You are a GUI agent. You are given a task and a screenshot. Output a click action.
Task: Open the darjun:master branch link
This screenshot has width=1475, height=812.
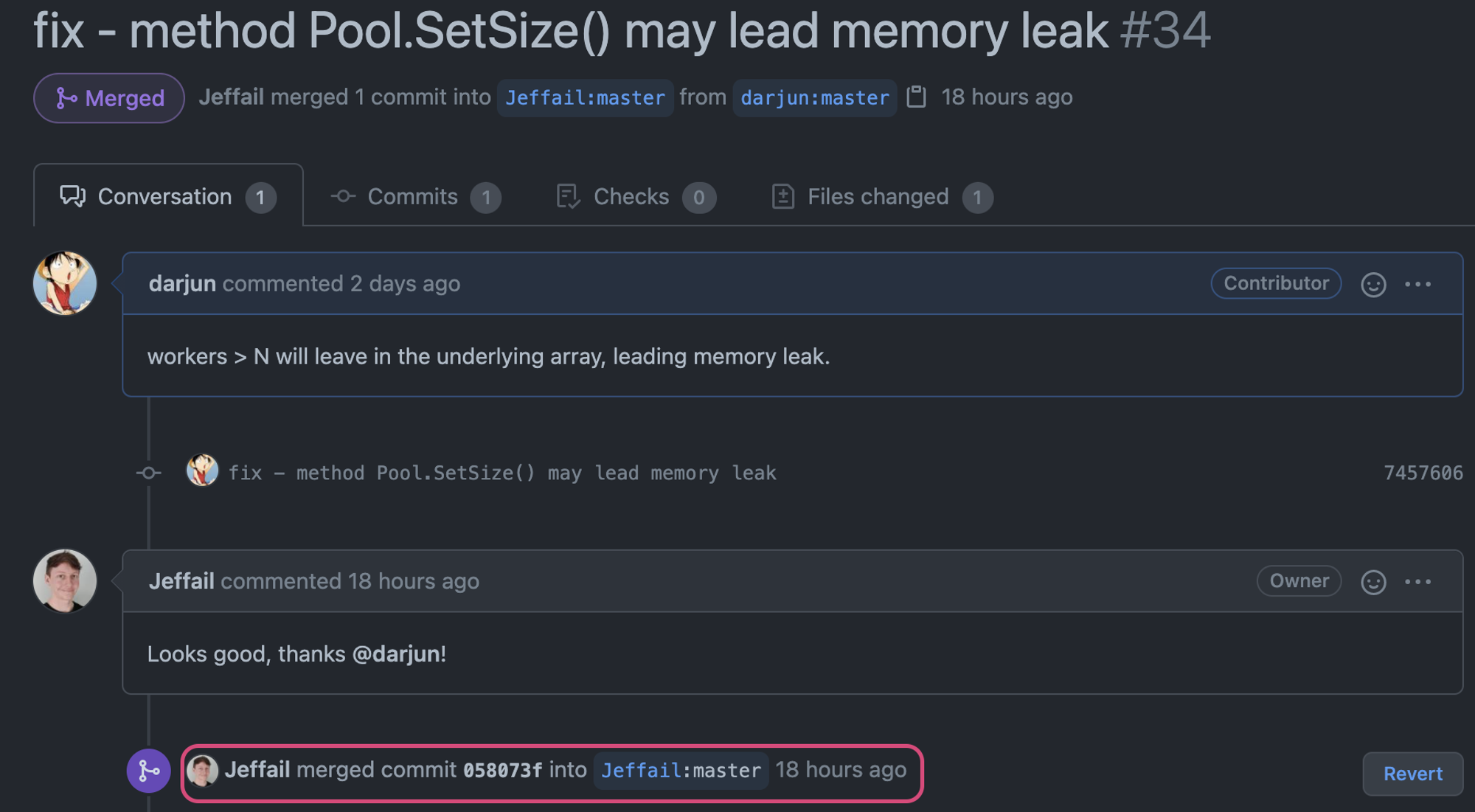pos(815,98)
